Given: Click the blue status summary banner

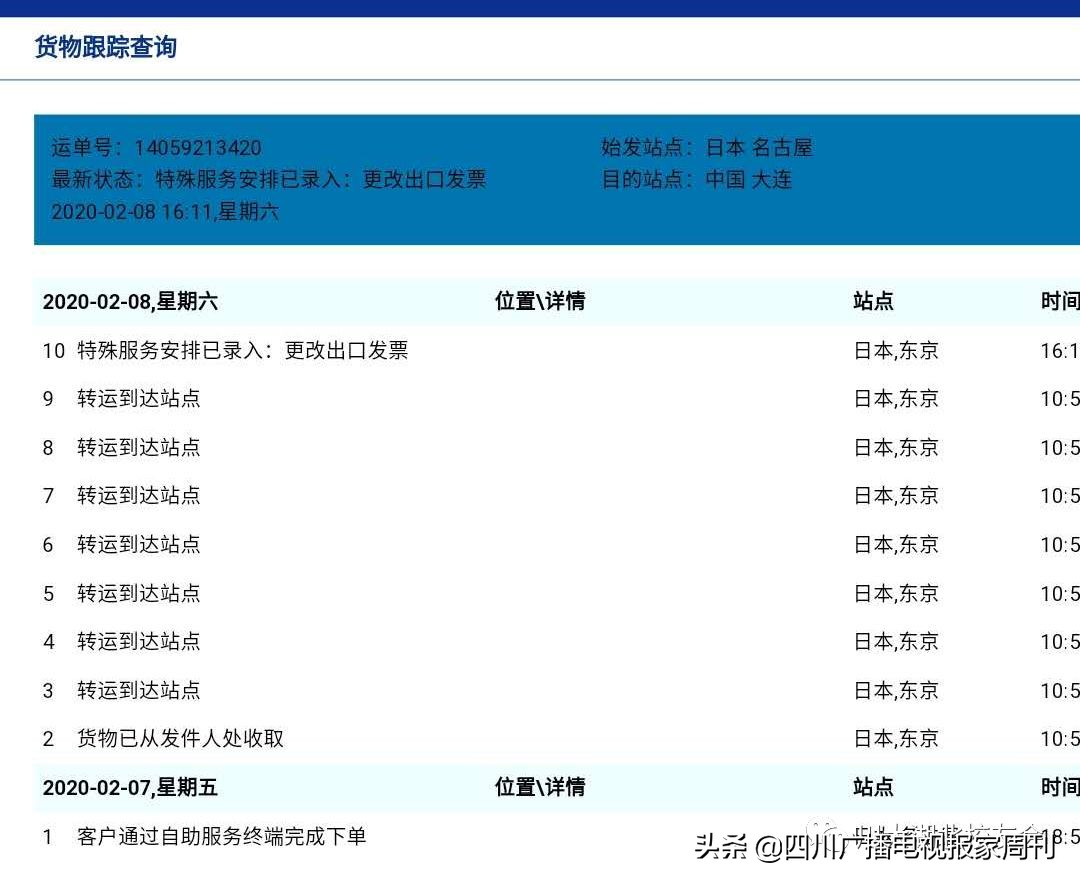Looking at the screenshot, I should coord(540,178).
